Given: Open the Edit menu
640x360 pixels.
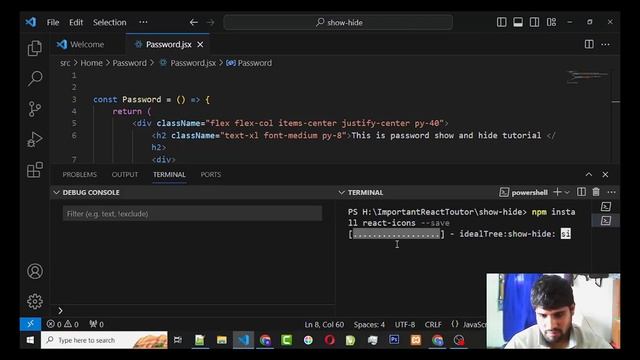Looking at the screenshot, I should click(76, 22).
